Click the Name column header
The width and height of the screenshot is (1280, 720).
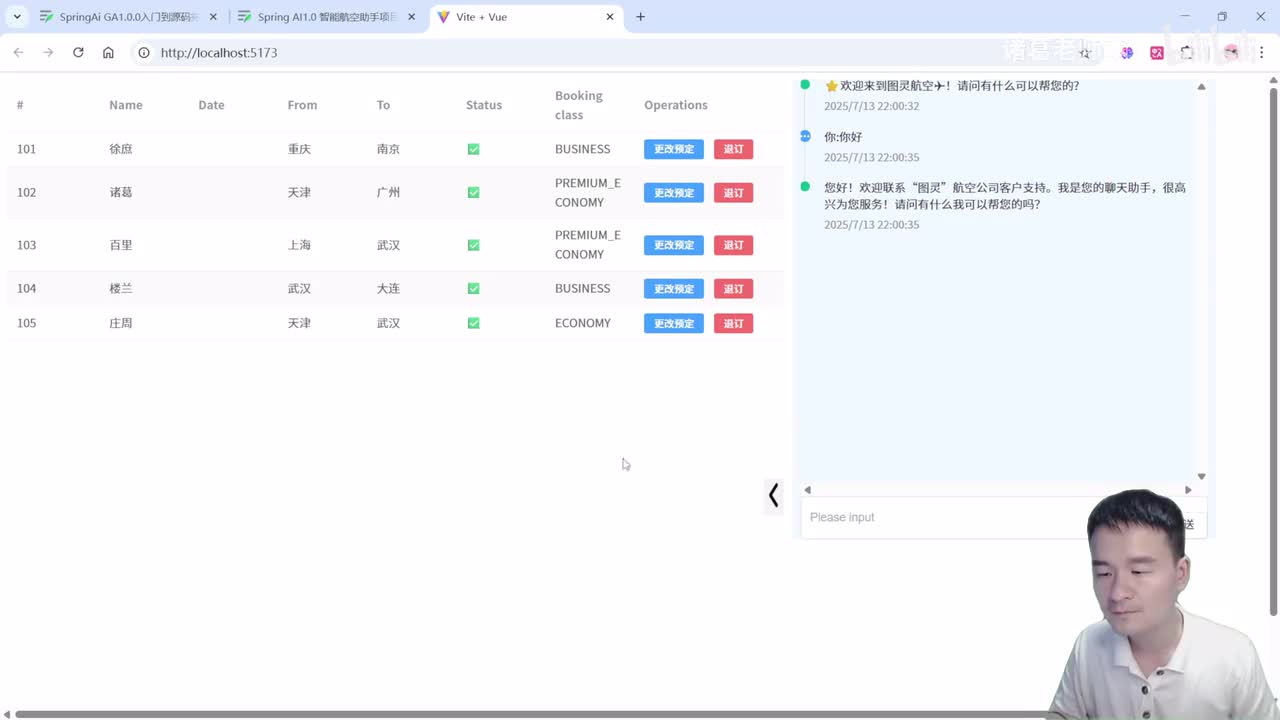126,105
